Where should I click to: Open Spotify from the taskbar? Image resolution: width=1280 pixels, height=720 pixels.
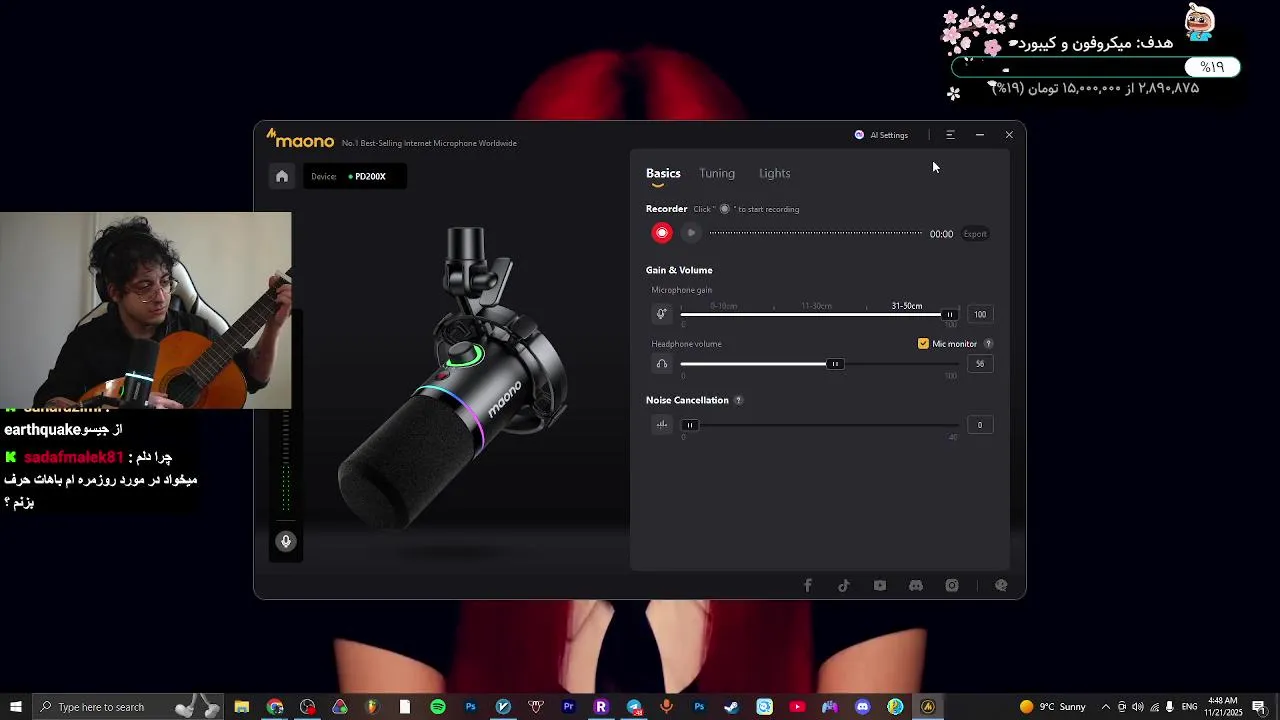tap(438, 707)
